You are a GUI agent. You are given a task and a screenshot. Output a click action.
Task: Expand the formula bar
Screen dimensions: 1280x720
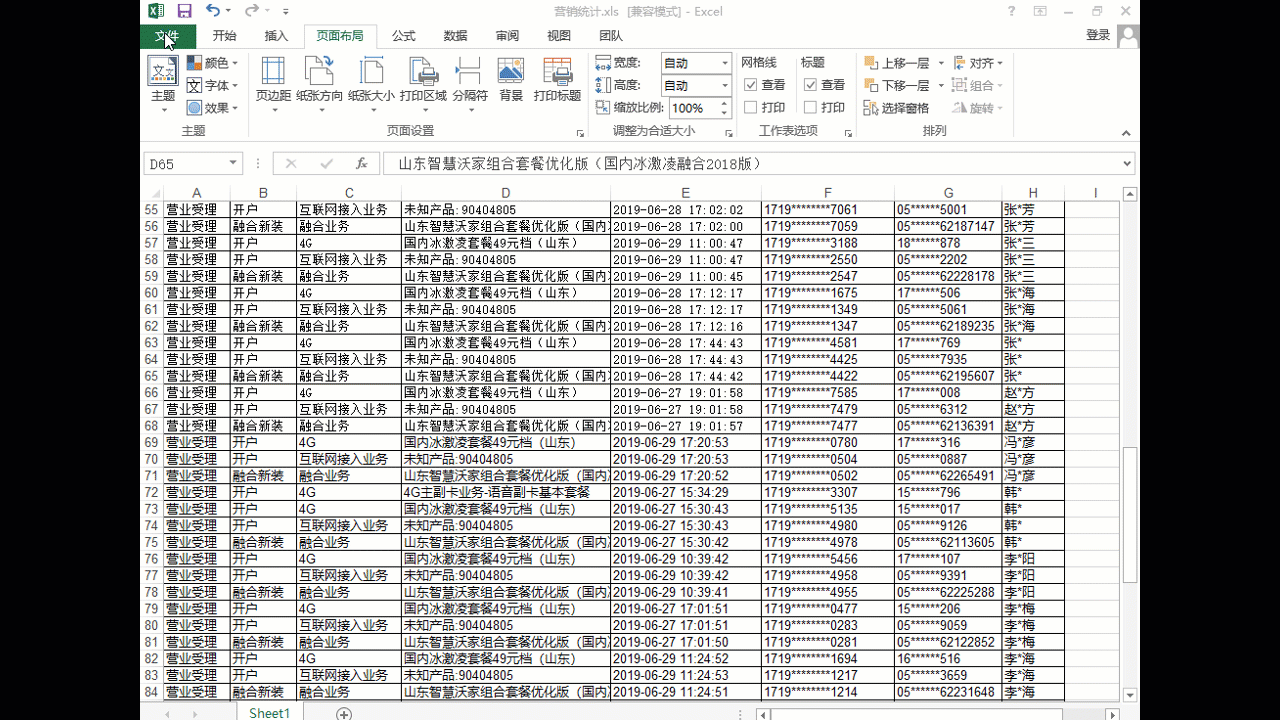click(1128, 164)
